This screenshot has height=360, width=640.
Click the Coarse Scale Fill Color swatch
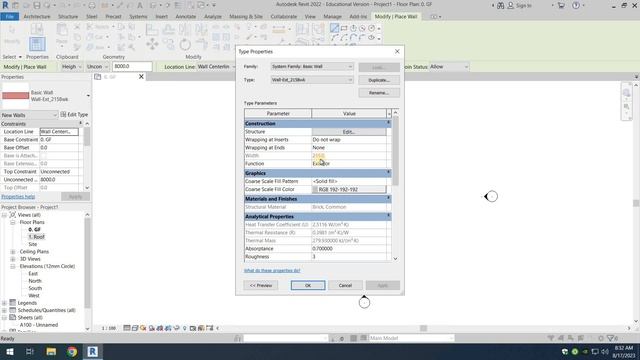(349, 189)
